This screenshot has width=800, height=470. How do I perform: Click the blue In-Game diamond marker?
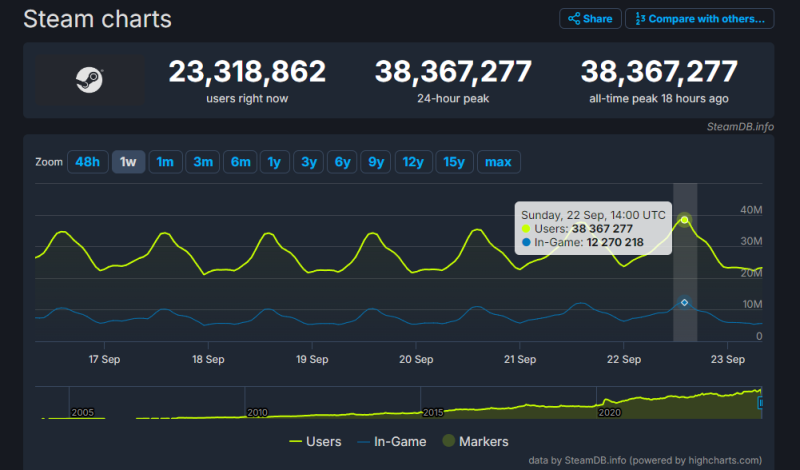[x=685, y=302]
